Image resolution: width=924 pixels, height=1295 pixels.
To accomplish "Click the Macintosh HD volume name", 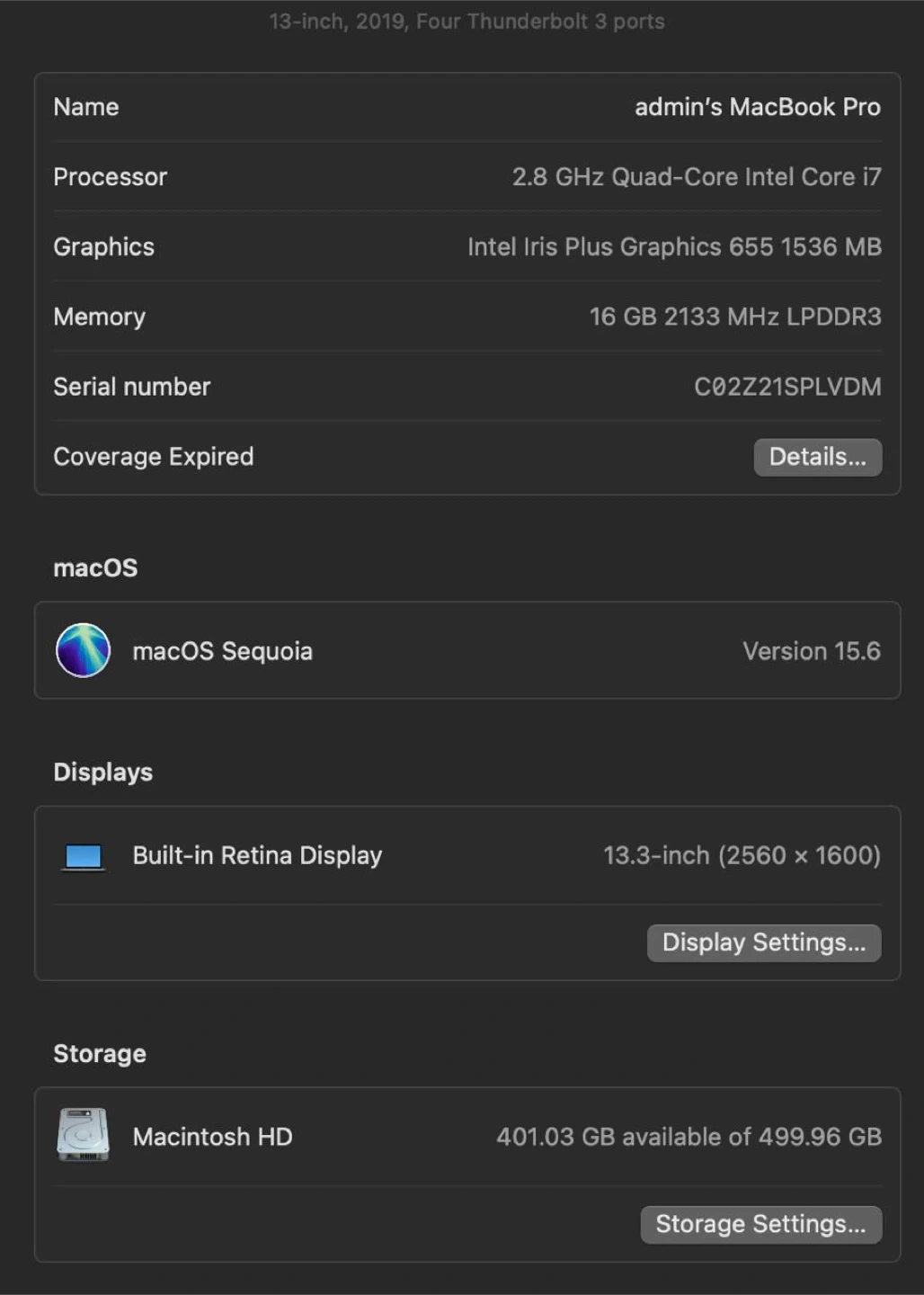I will point(212,1137).
